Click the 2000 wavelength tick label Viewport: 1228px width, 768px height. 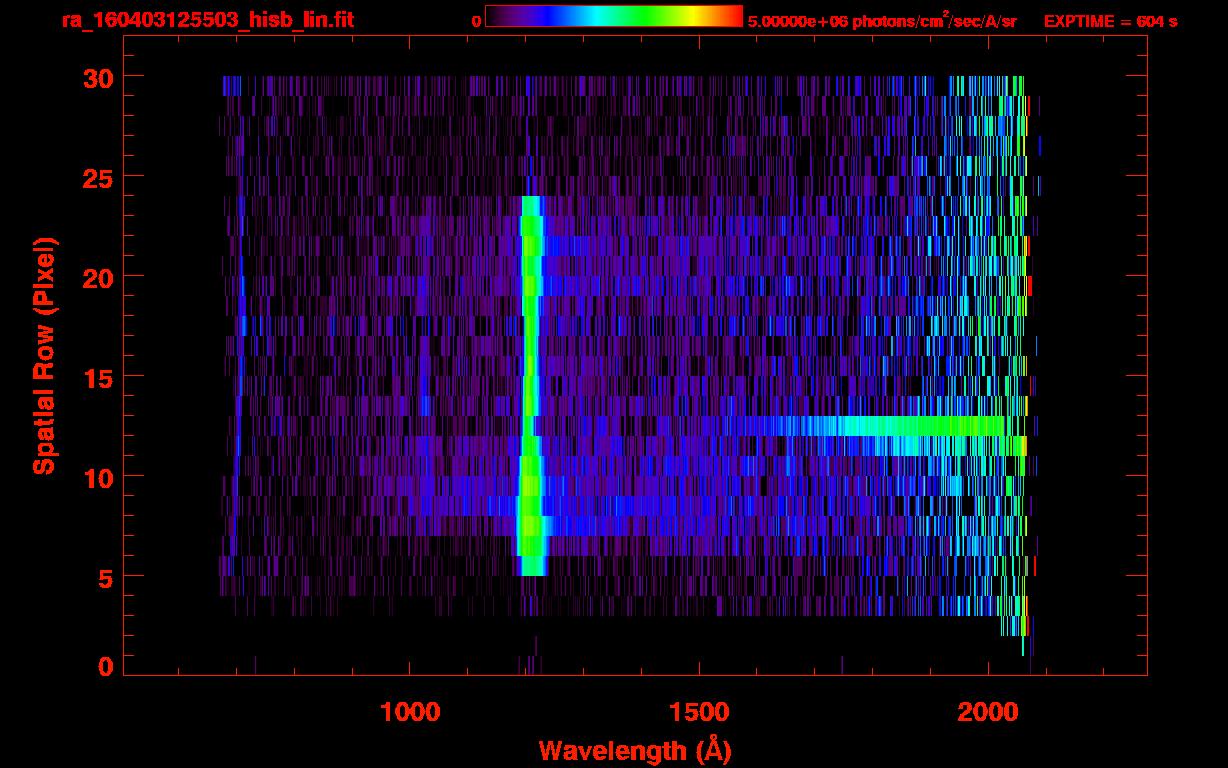point(988,712)
